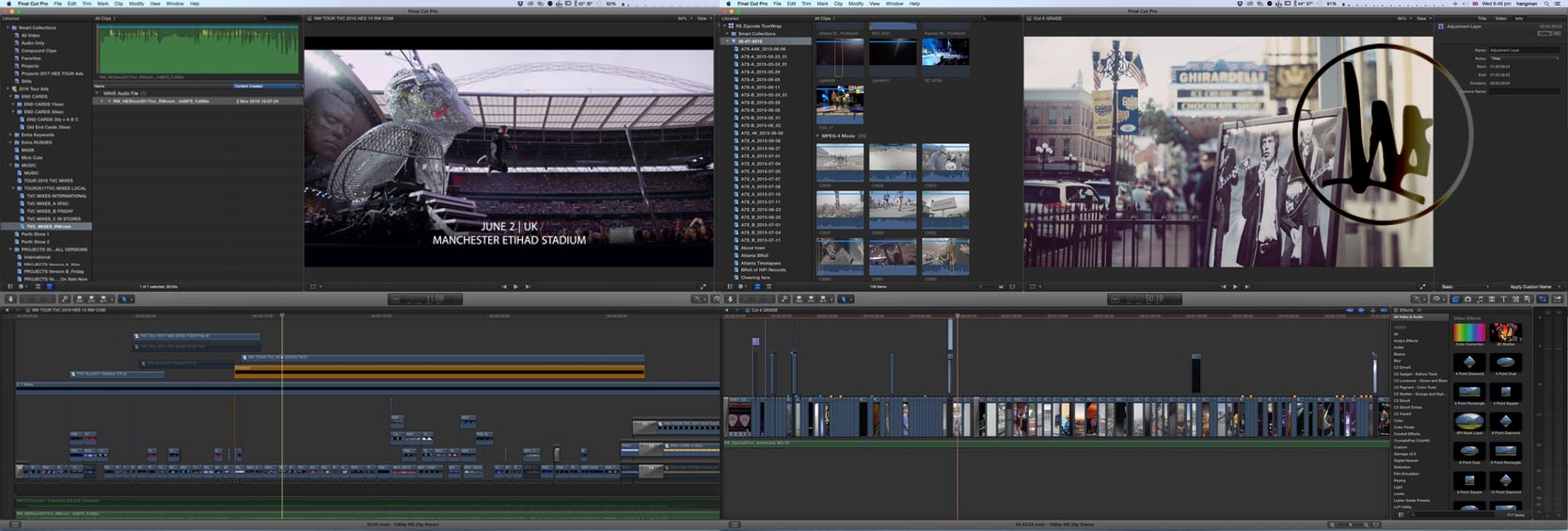
Task: Click the Share button in right window
Action: (x=1558, y=298)
